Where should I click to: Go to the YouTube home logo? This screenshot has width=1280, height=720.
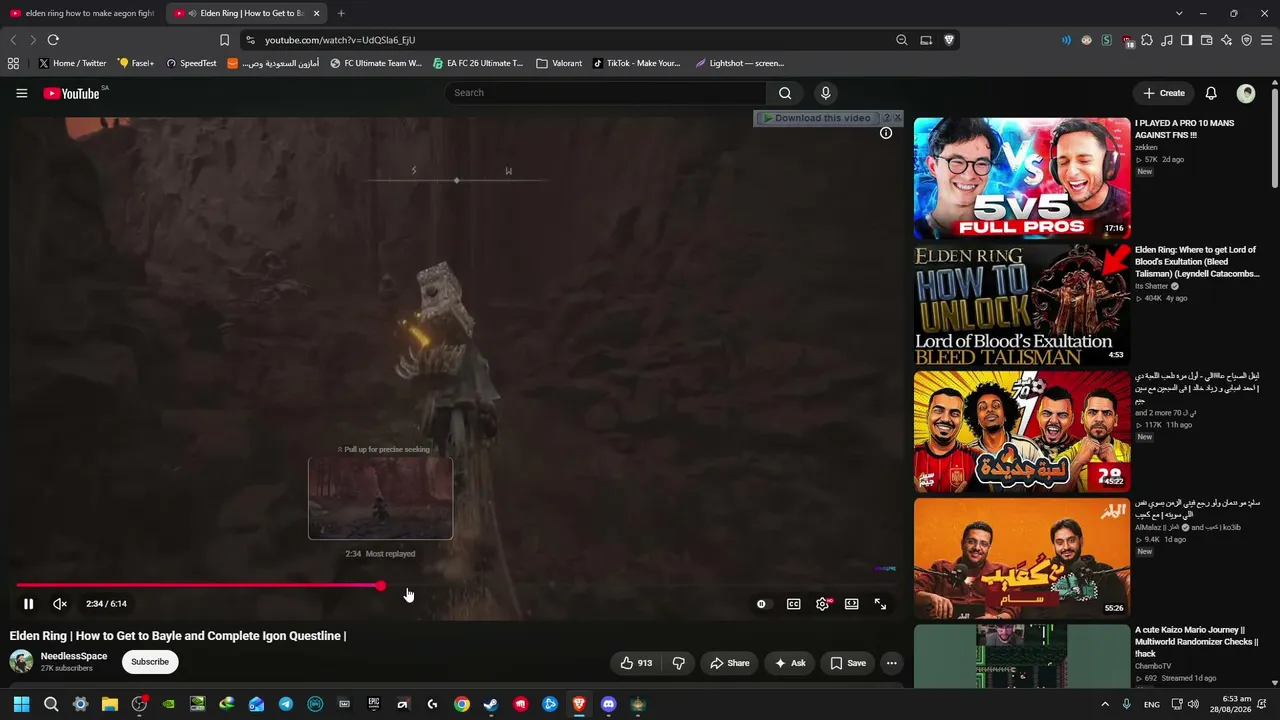click(x=72, y=93)
